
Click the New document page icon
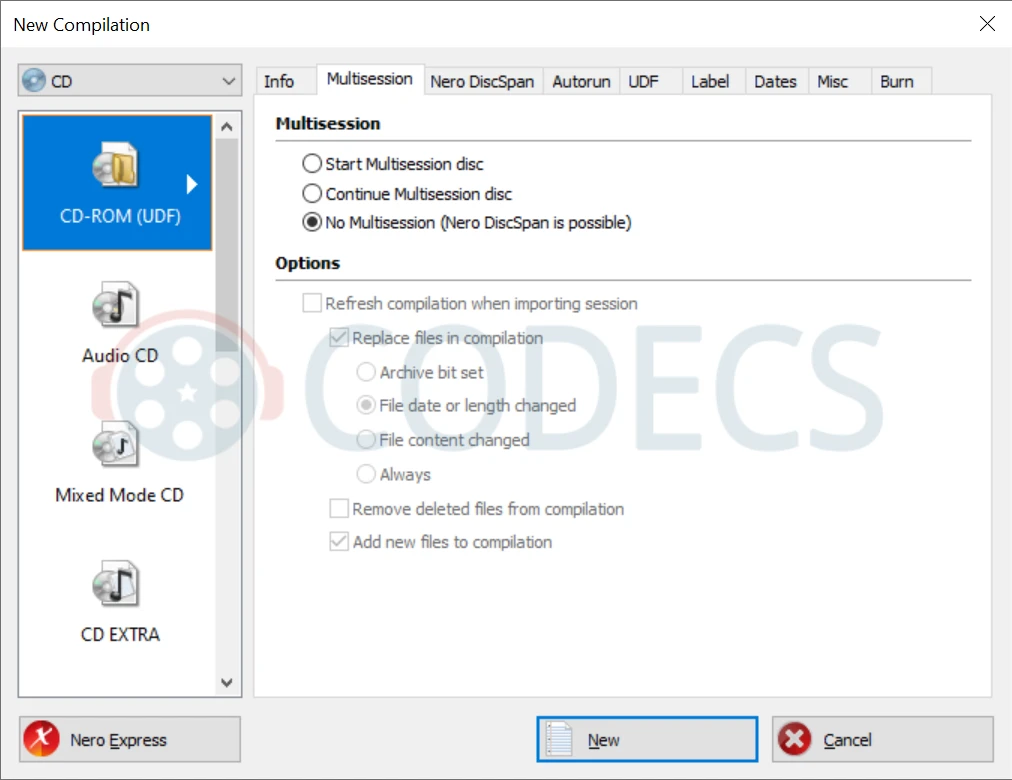(x=559, y=740)
